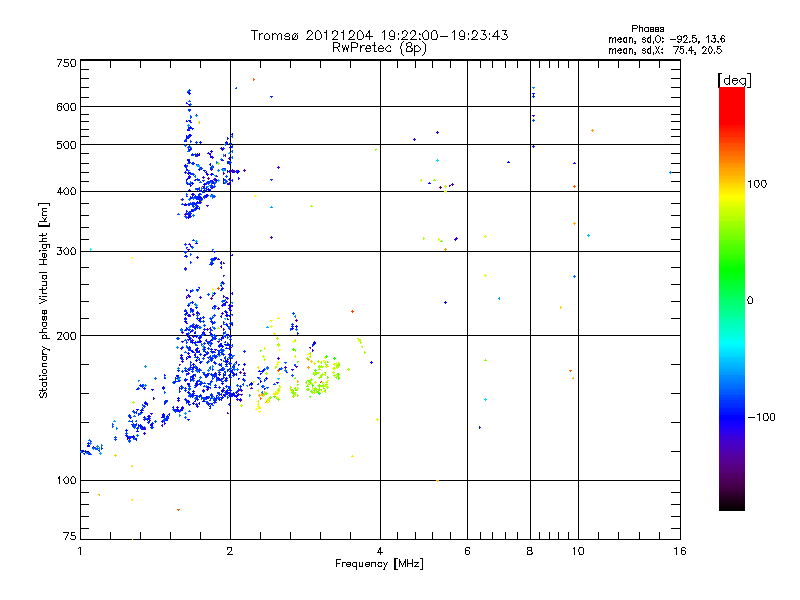The width and height of the screenshot is (800, 600).
Task: Click the colorbar tick label '0'
Action: tap(750, 301)
